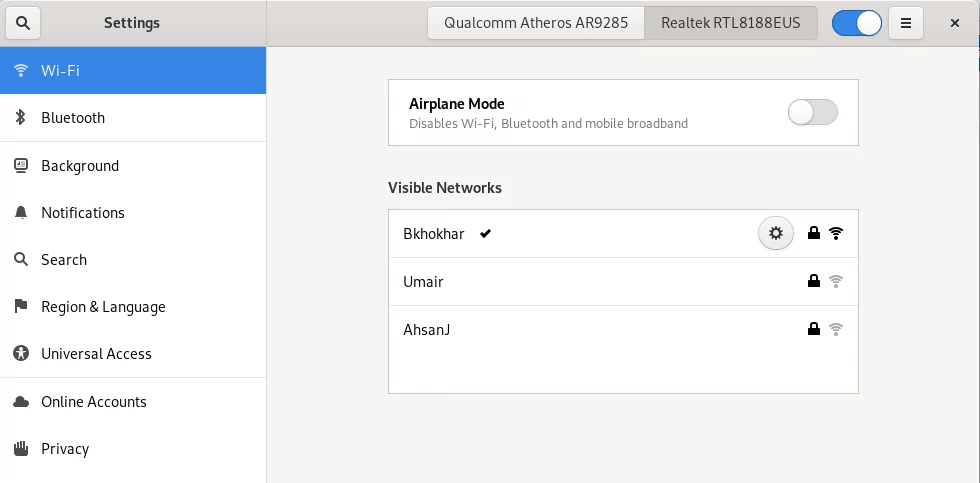Click the connected checkmark next to Bkhokhar
This screenshot has width=980, height=483.
[x=486, y=234]
